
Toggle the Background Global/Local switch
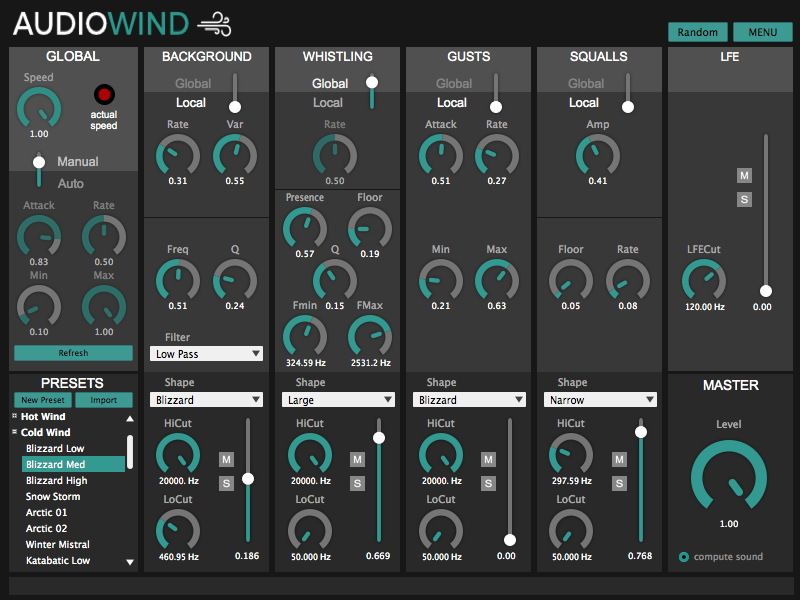pyautogui.click(x=235, y=92)
